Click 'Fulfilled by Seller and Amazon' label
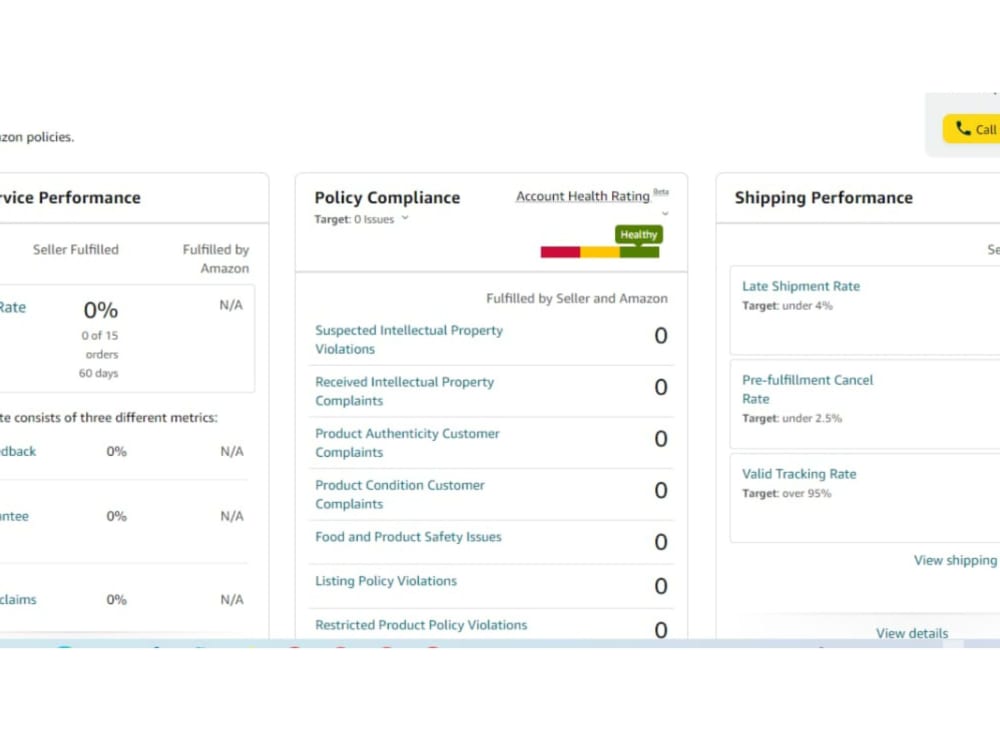 [x=577, y=298]
